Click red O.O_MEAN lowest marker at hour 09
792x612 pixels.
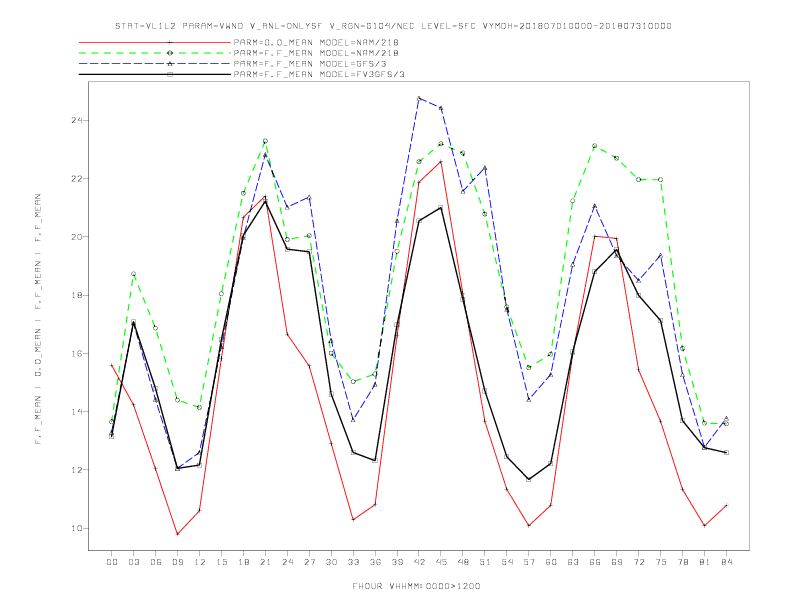click(x=177, y=534)
